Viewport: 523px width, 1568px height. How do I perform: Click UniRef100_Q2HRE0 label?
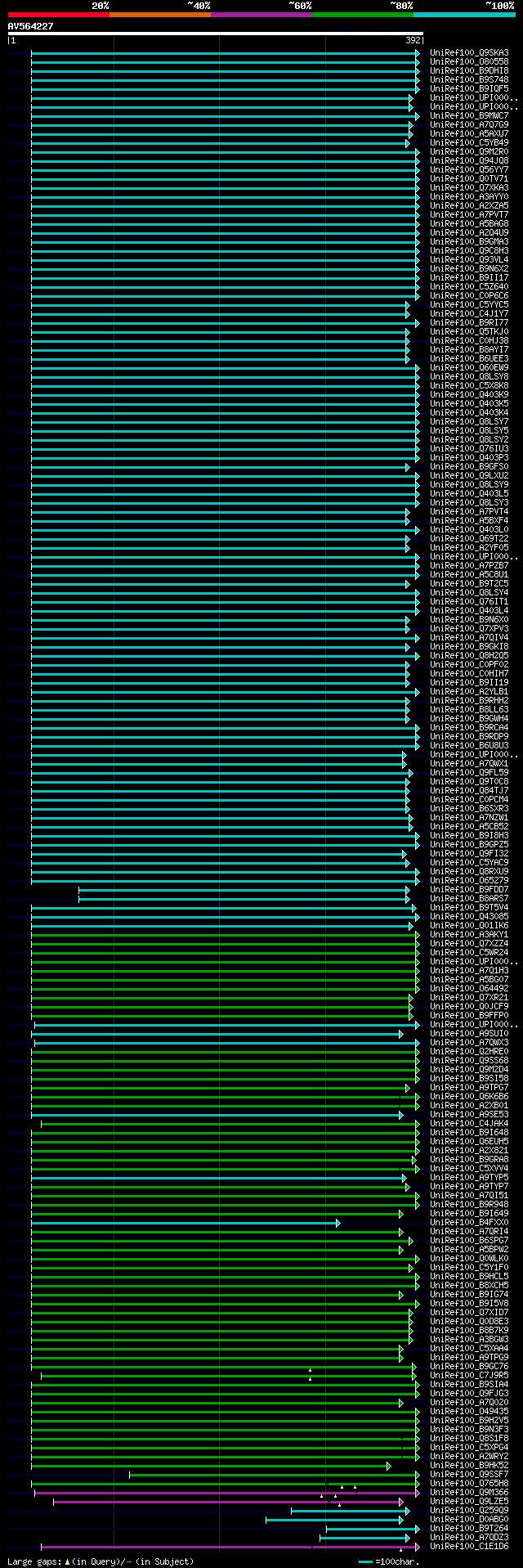(469, 1051)
